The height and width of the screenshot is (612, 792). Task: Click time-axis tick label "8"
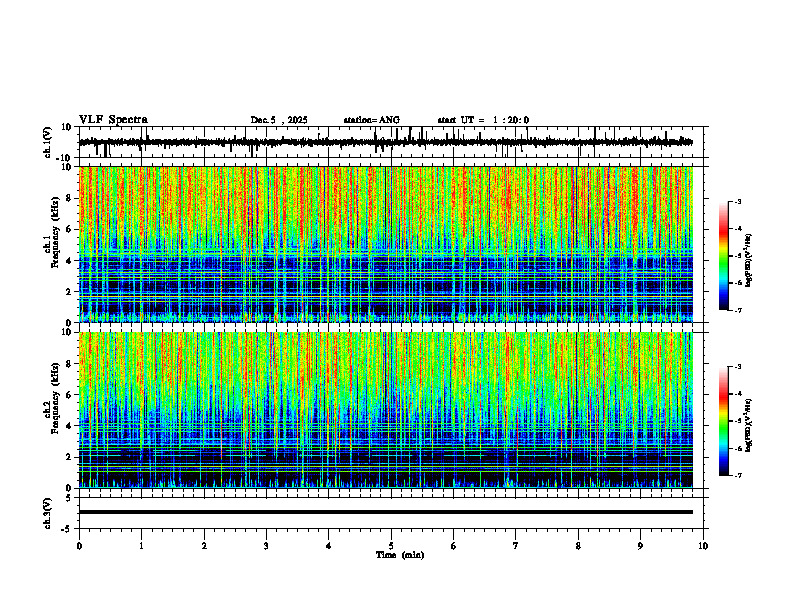(578, 546)
